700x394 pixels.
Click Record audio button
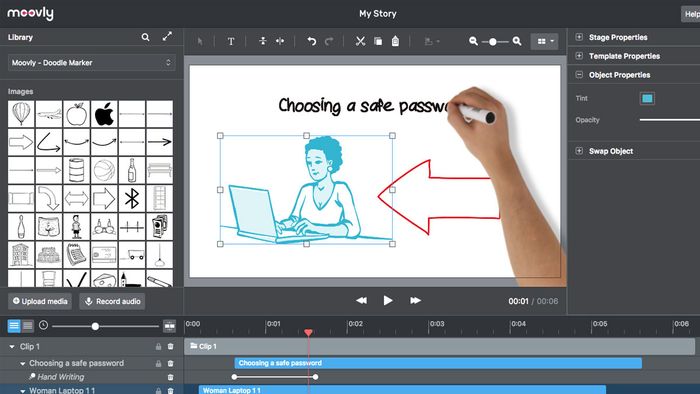point(112,301)
